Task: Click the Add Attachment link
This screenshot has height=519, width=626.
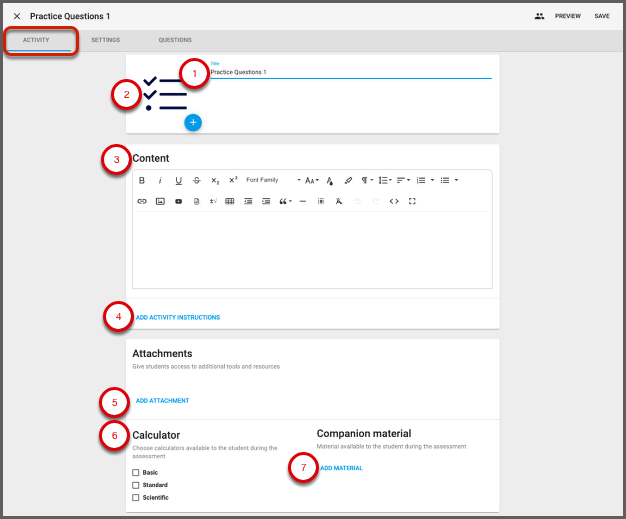Action: coord(162,401)
